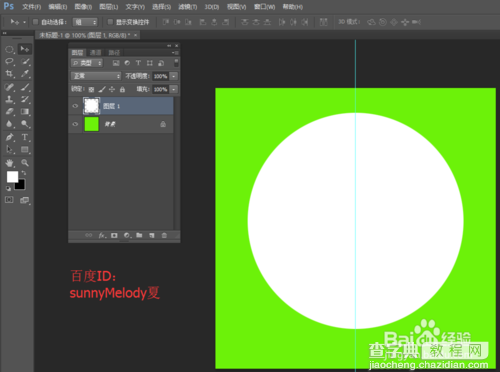Toggle lock all padlock icon

(122, 89)
